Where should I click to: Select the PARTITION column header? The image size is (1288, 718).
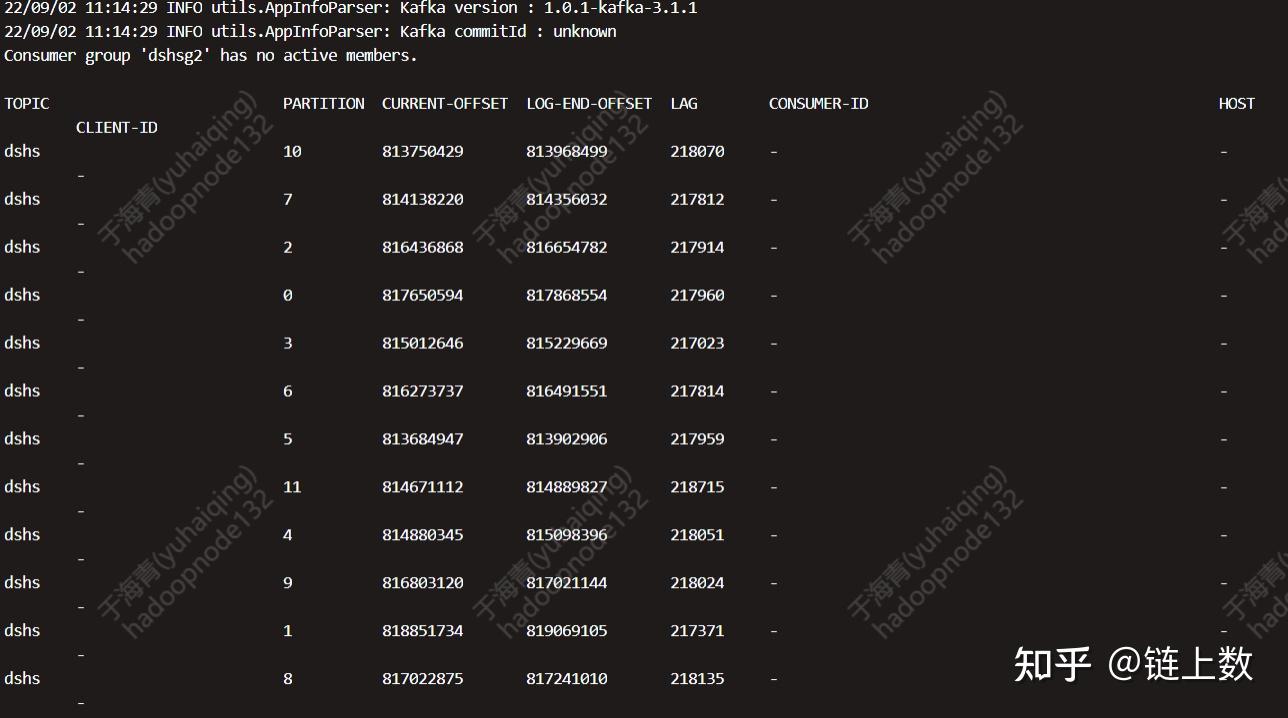click(324, 103)
